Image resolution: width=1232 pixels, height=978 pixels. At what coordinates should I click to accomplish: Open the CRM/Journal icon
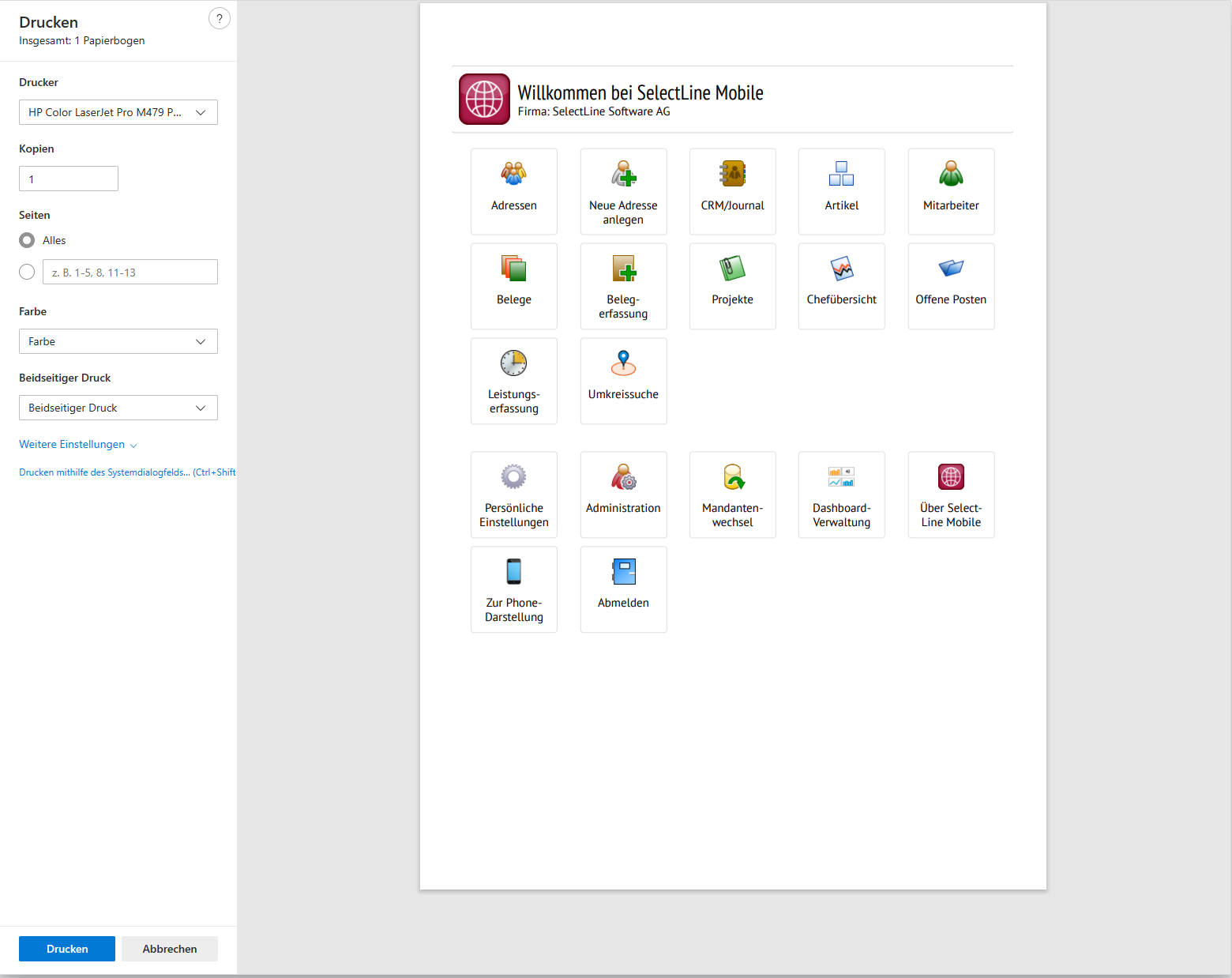click(x=732, y=174)
